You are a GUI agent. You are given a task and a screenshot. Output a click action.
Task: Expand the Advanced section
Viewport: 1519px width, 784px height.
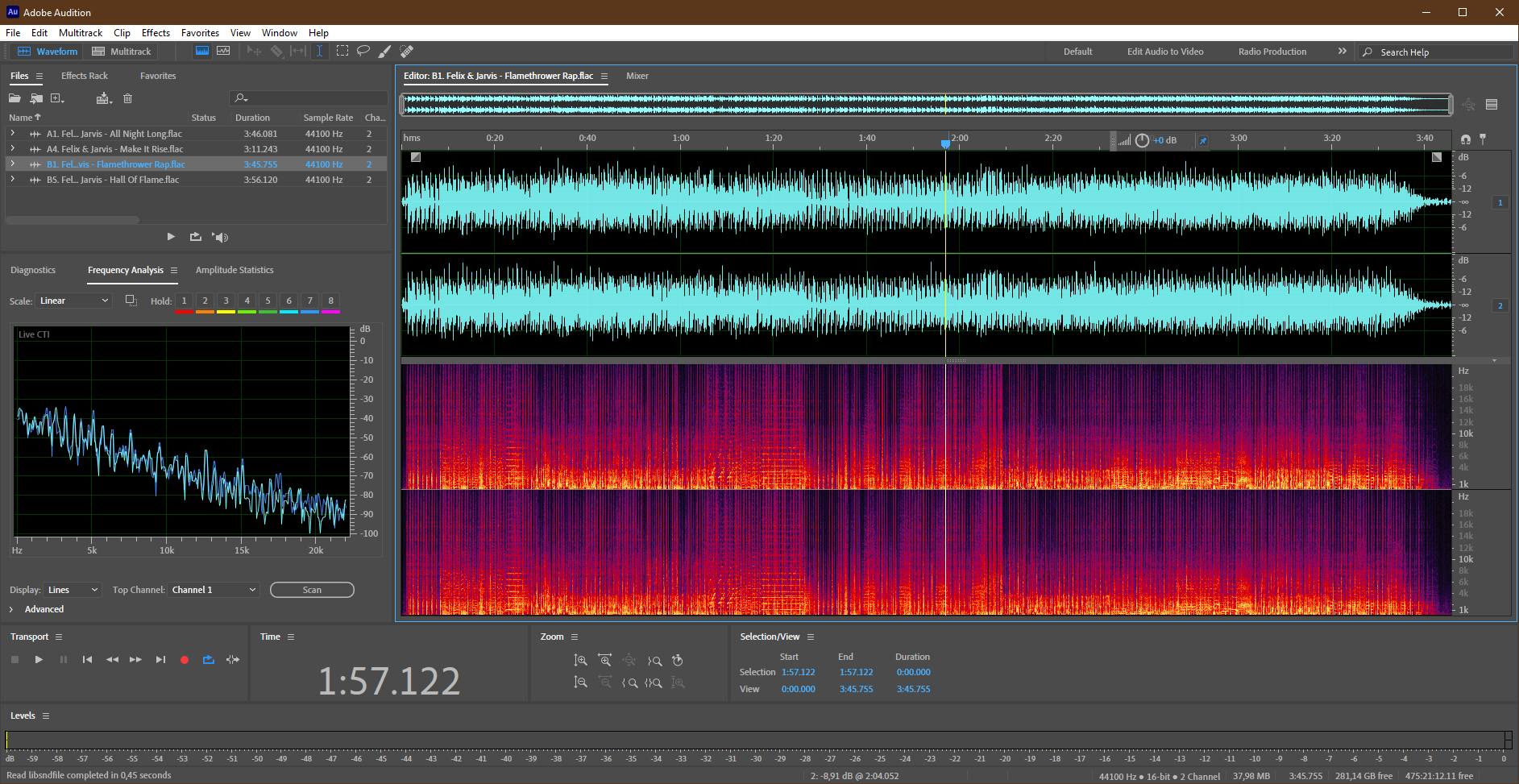11,609
